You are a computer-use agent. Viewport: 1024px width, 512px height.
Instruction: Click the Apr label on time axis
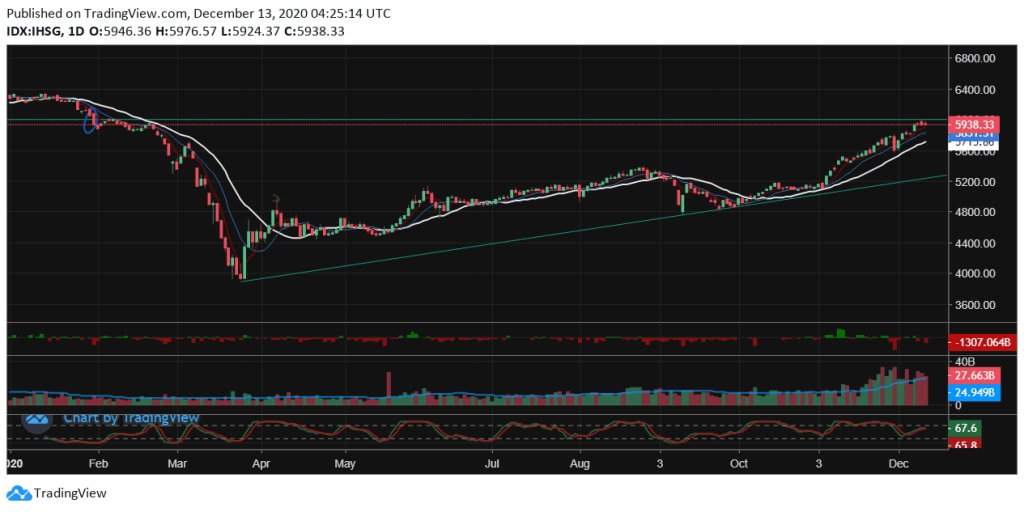(x=261, y=465)
